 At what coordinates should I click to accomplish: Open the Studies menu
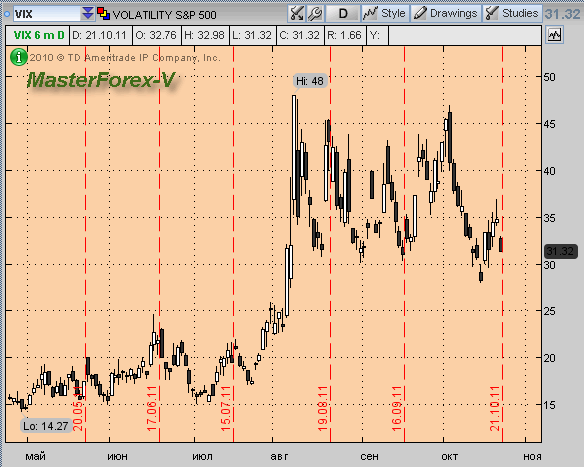(x=512, y=14)
